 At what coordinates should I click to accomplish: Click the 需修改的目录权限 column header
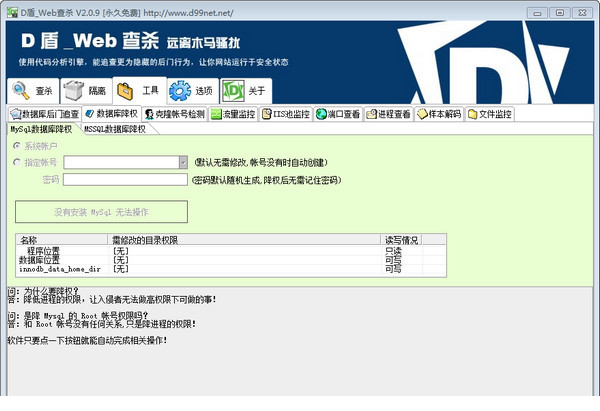[x=244, y=240]
